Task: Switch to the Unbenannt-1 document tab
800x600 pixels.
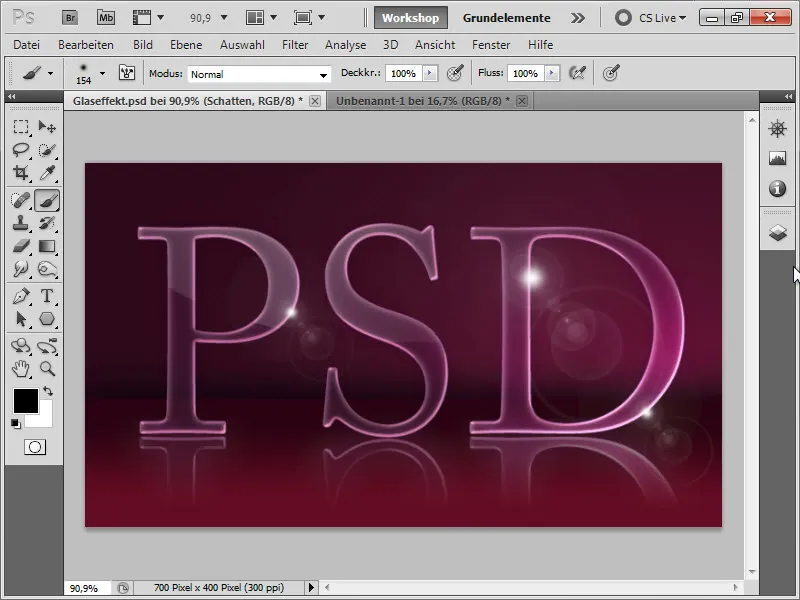Action: click(x=422, y=101)
